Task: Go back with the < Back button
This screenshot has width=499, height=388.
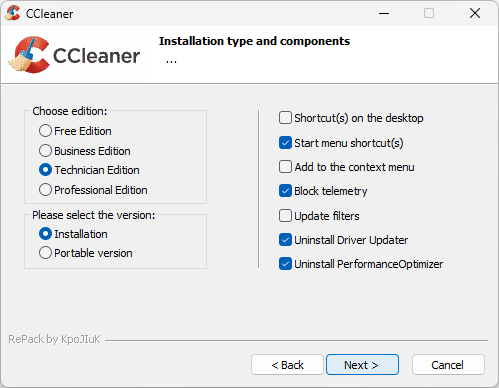Action: coord(287,365)
